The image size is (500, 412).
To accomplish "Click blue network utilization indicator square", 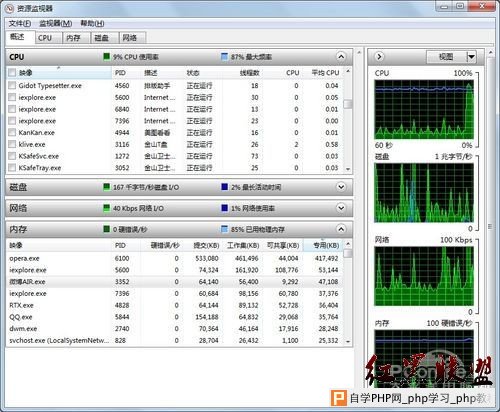I will tap(225, 208).
